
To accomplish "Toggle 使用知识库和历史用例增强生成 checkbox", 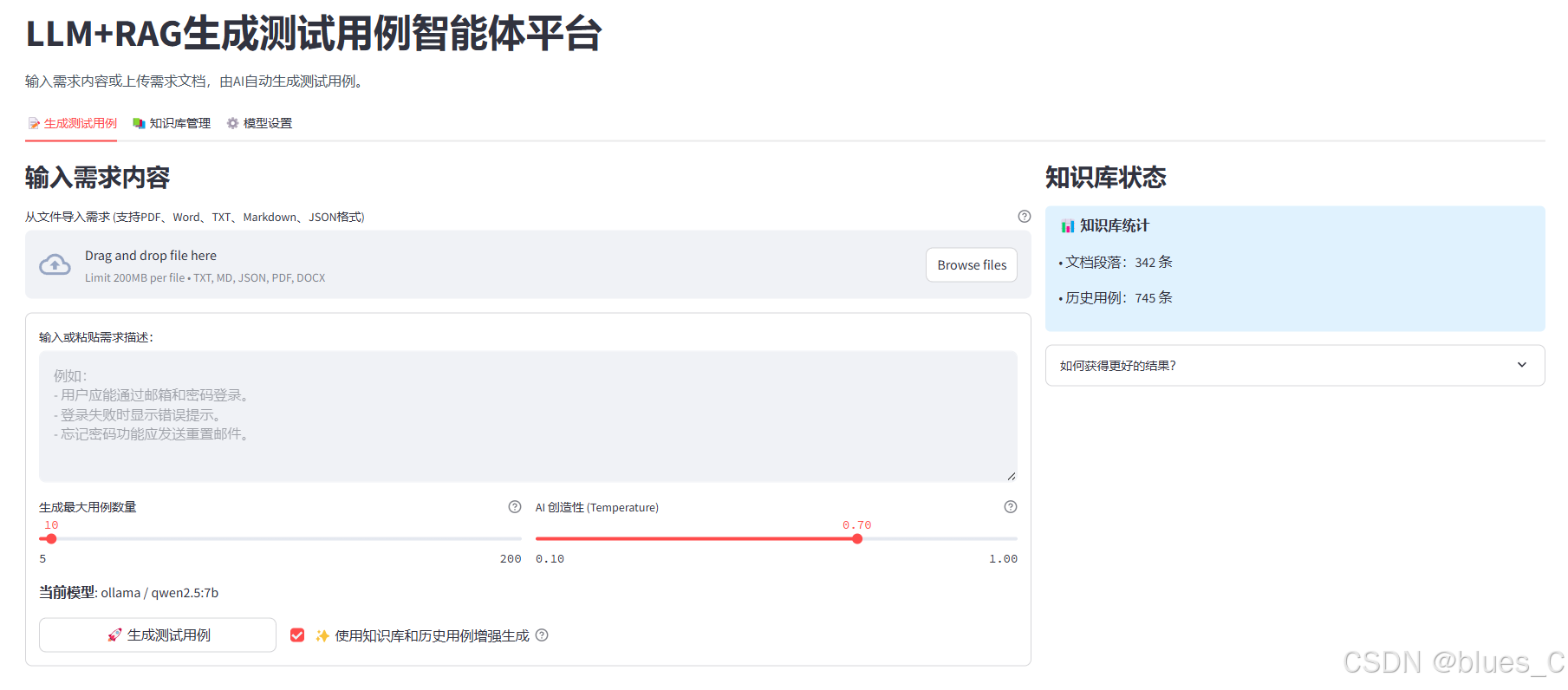I will coord(297,635).
